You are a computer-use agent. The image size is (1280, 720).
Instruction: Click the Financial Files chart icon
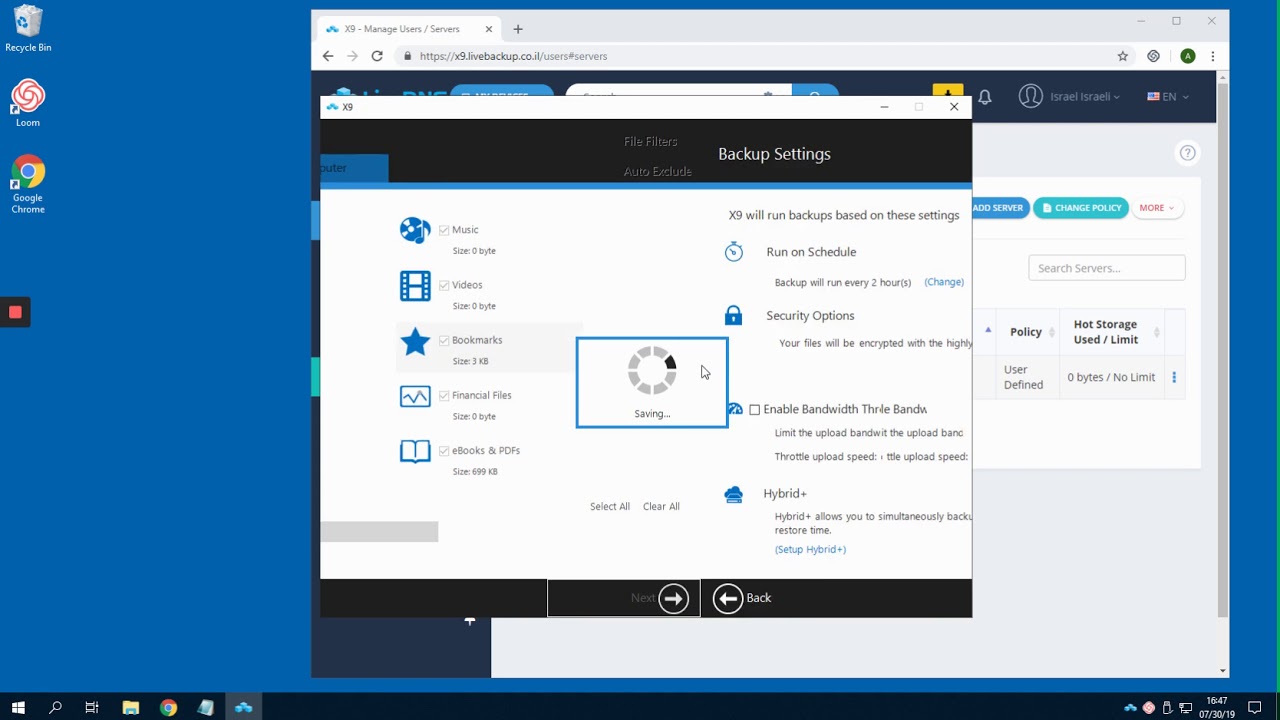(x=415, y=397)
